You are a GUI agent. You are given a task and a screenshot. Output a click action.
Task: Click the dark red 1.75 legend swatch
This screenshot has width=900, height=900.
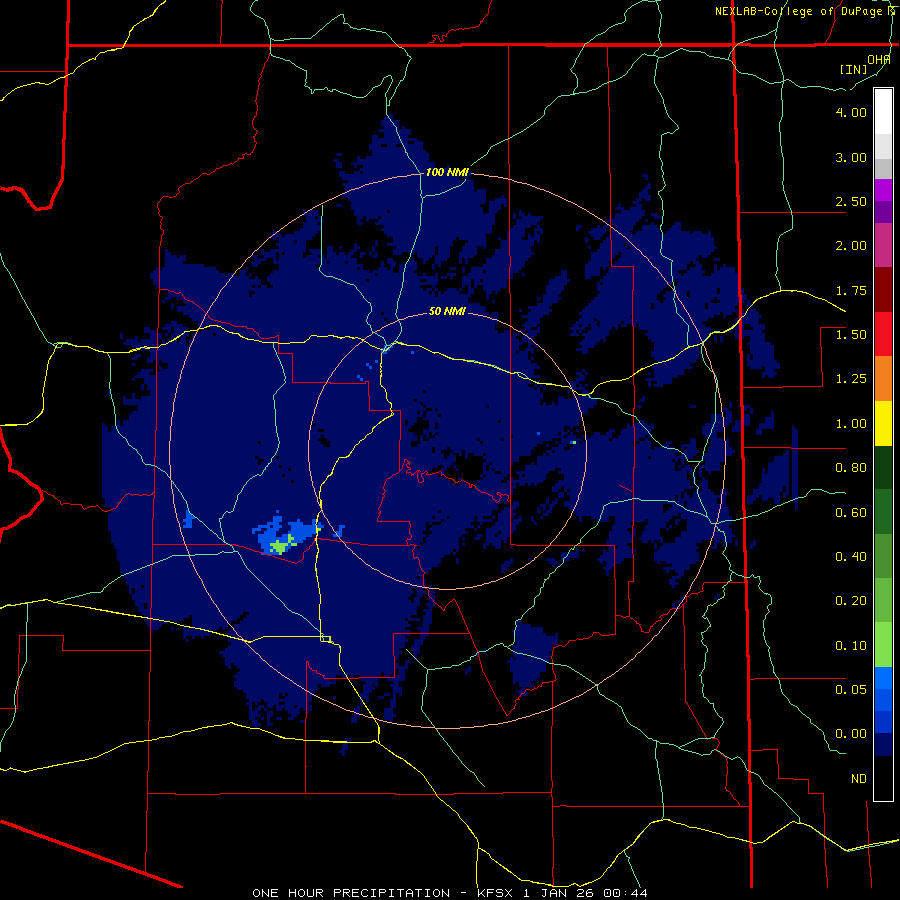pos(883,290)
